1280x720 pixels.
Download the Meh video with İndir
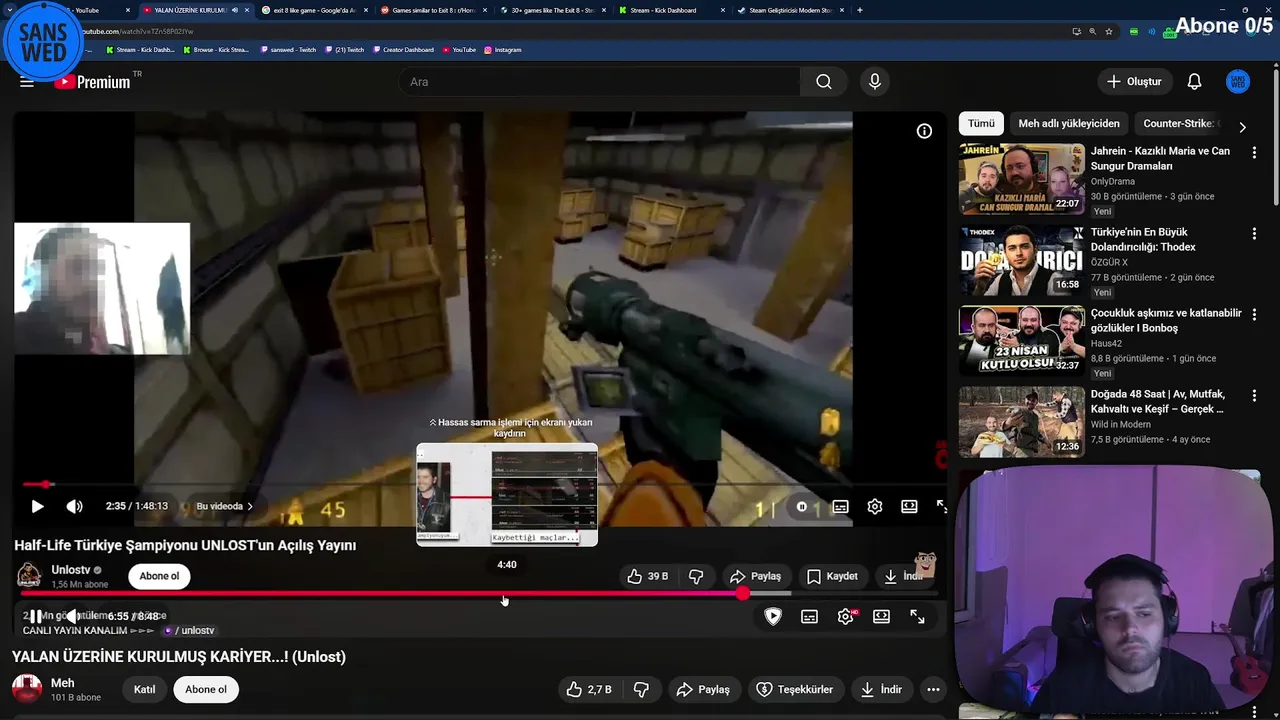point(881,690)
